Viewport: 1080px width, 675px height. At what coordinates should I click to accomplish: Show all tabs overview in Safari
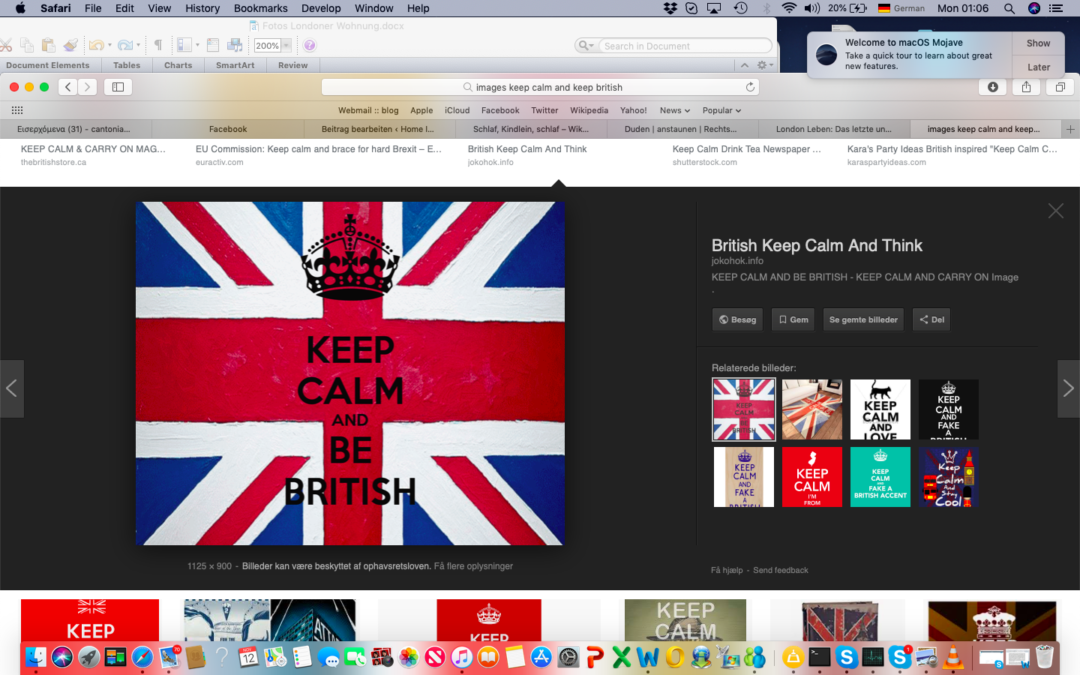pos(1060,87)
